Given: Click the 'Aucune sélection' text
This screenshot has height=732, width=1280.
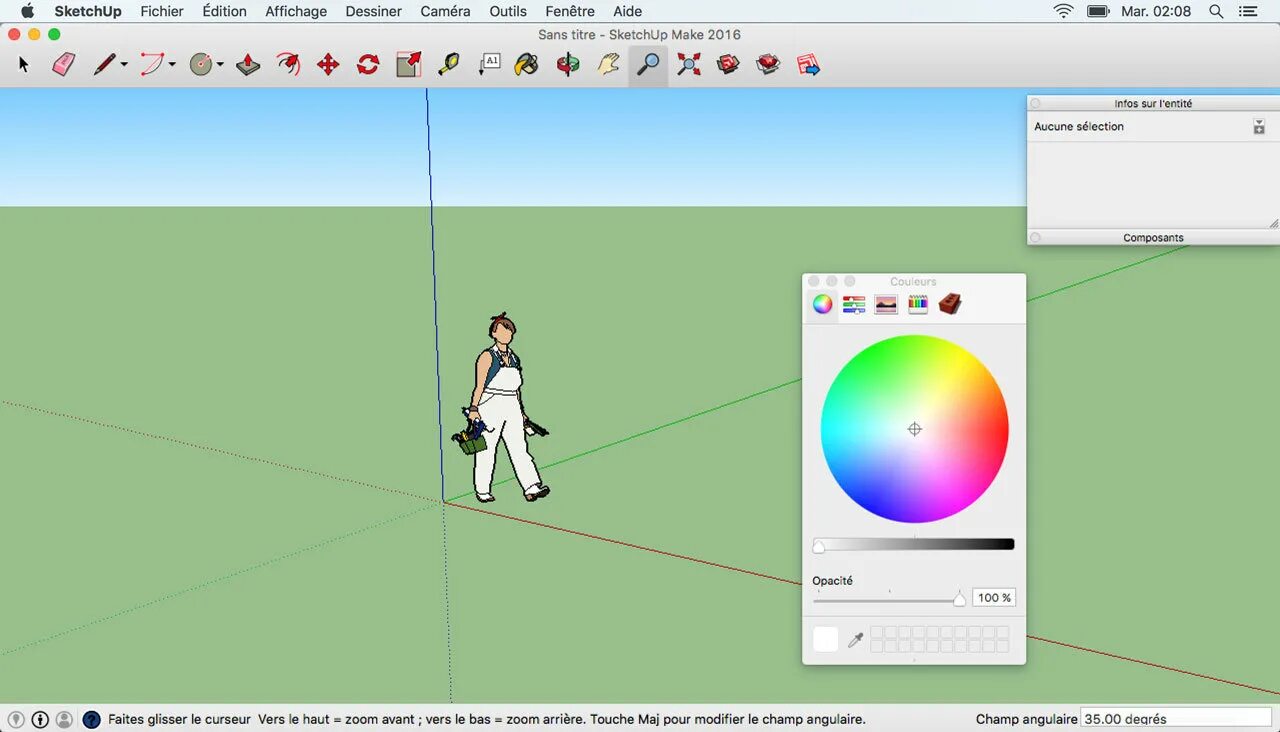Looking at the screenshot, I should 1079,127.
